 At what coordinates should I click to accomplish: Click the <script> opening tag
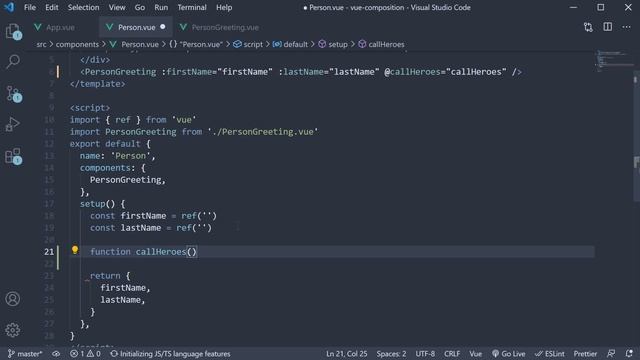(x=90, y=108)
